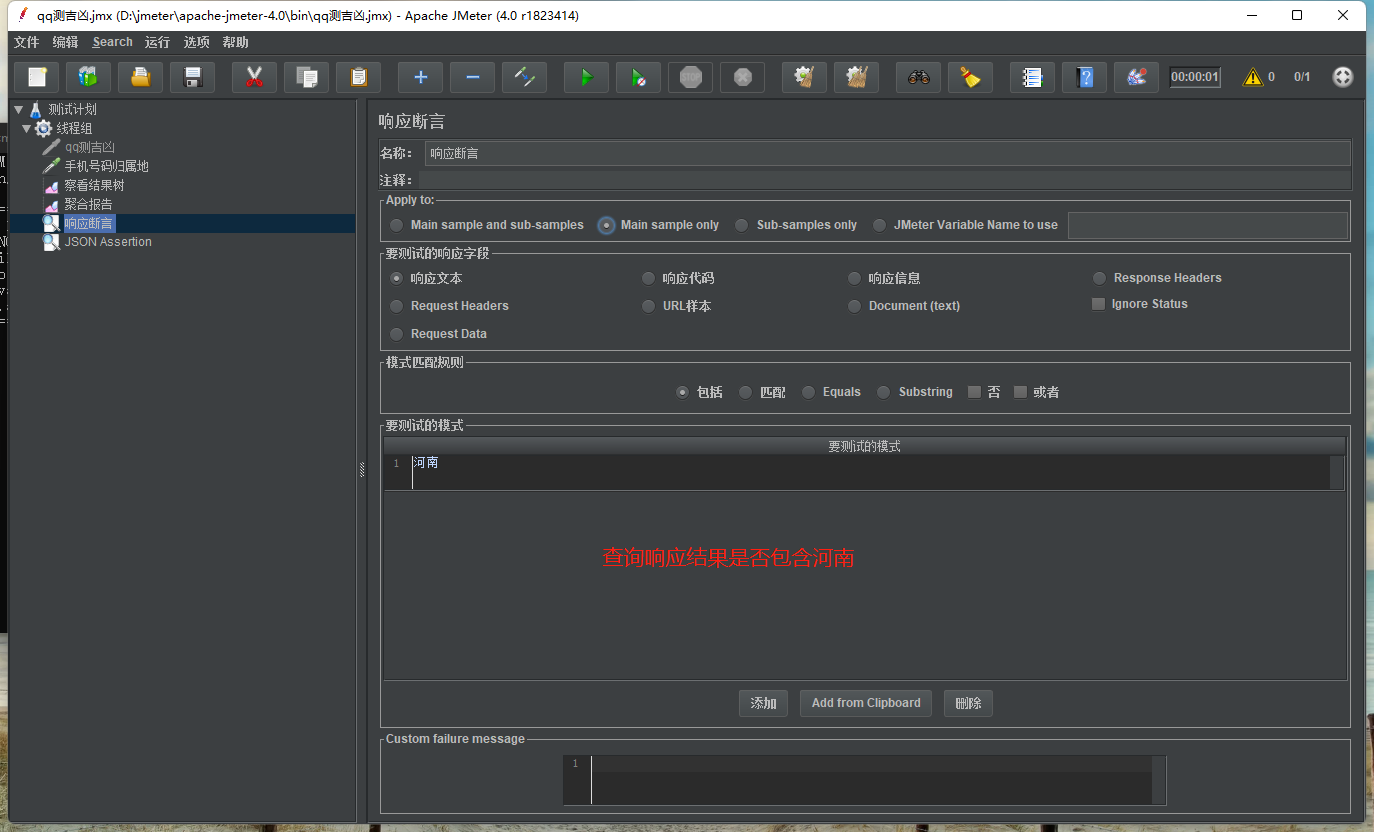Select JMeter Variable Name to use
The image size is (1374, 832).
pyautogui.click(x=965, y=225)
